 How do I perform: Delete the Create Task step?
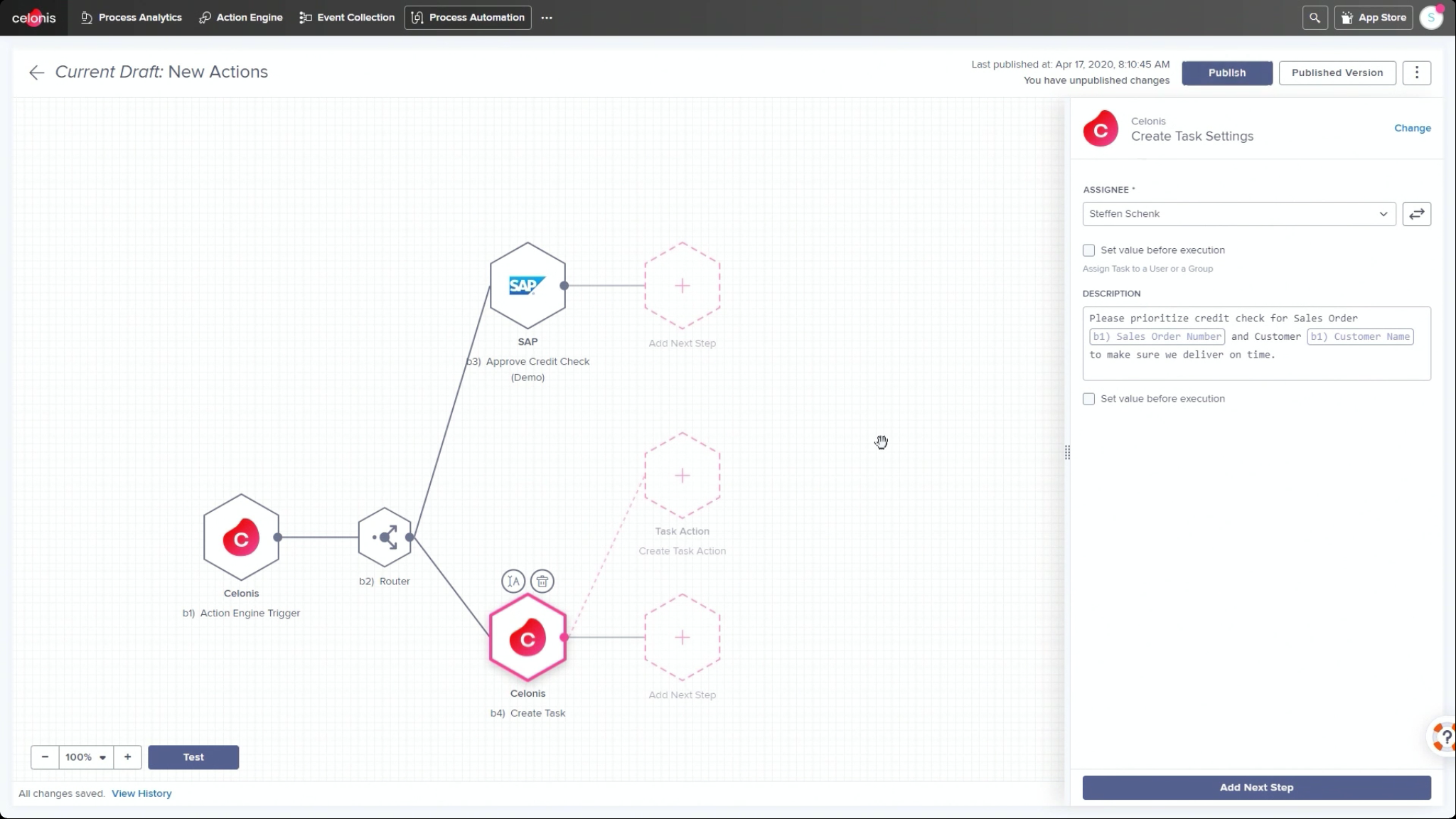[542, 581]
